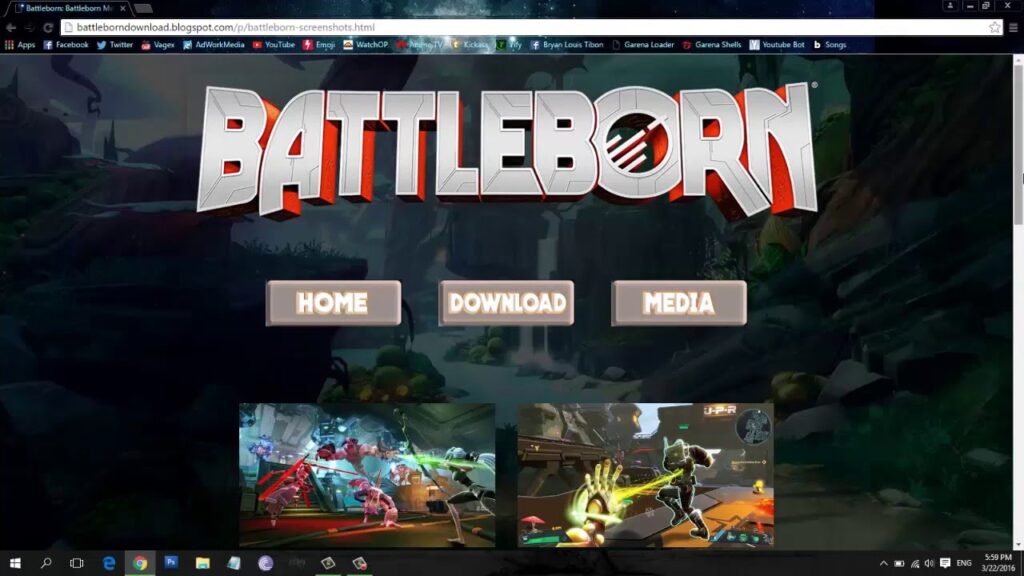Open the Garena Loader bookmark
Image resolution: width=1024 pixels, height=576 pixels.
click(643, 45)
